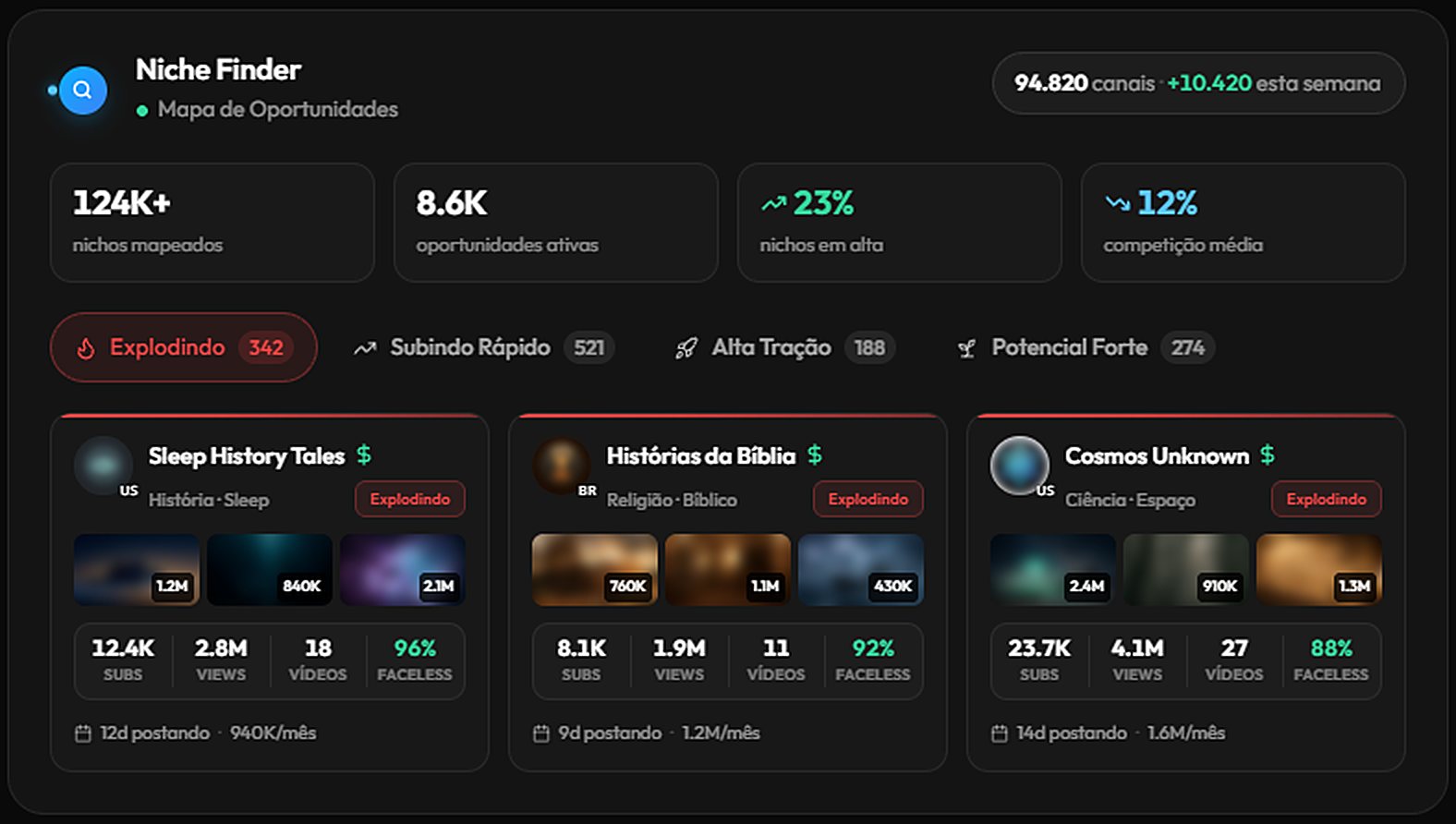Click the calendar icon next to 14d postando
Screen dimensions: 1456x824
point(1000,733)
